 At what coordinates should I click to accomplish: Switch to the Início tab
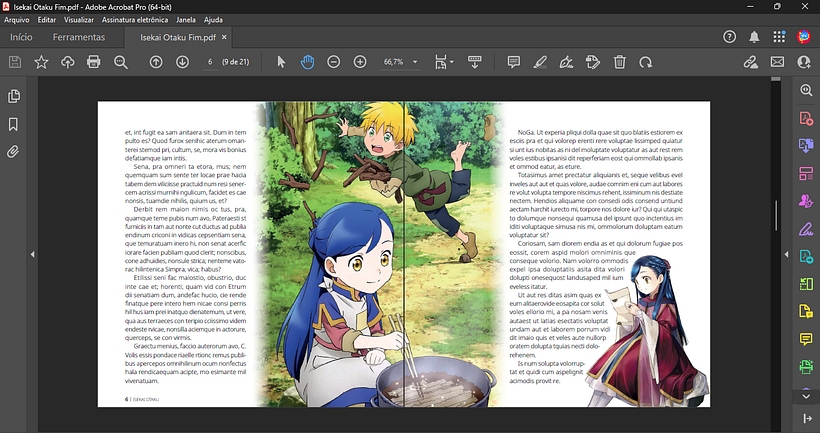(21, 37)
